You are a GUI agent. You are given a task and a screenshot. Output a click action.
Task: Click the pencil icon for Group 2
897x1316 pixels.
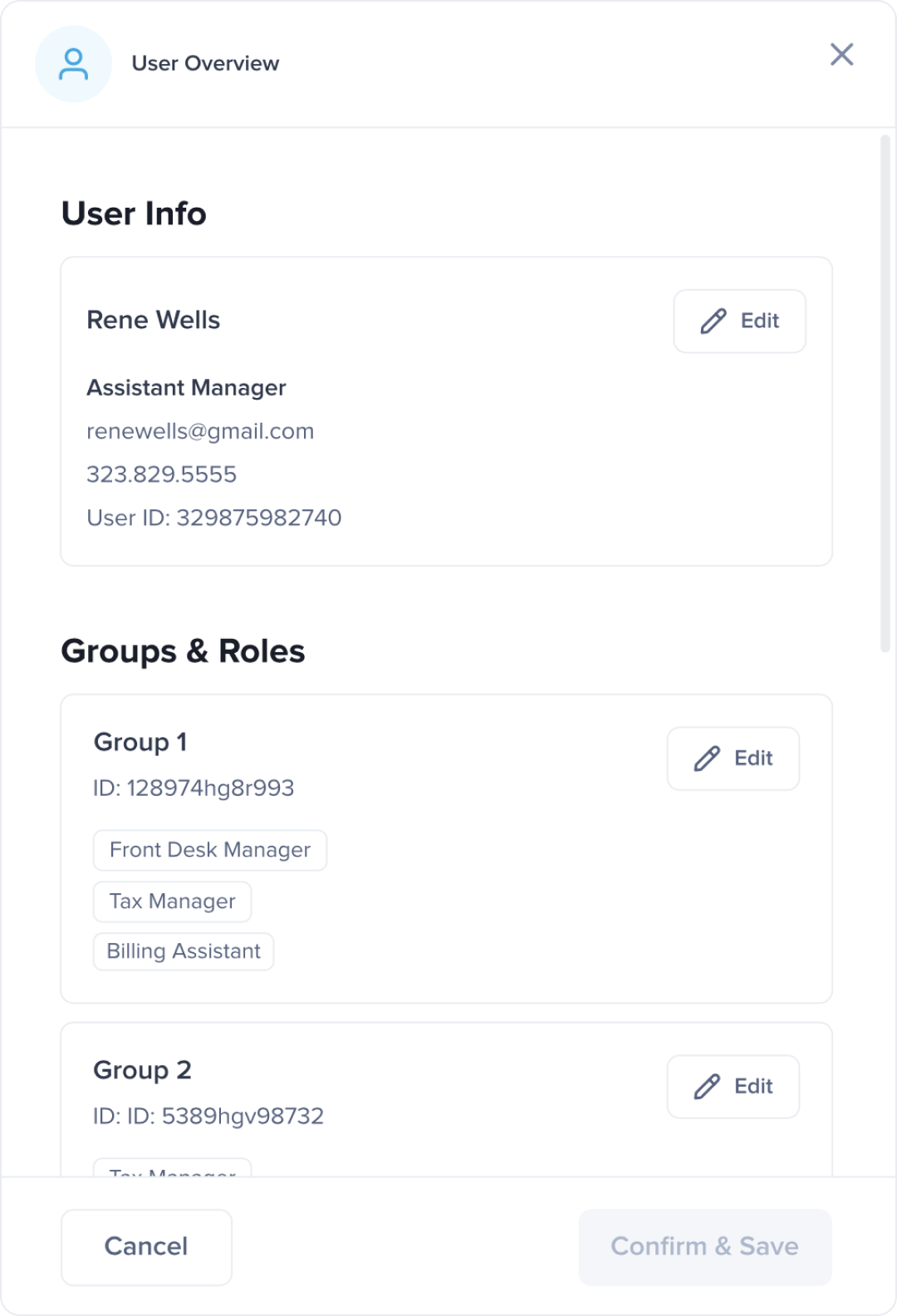click(707, 1087)
